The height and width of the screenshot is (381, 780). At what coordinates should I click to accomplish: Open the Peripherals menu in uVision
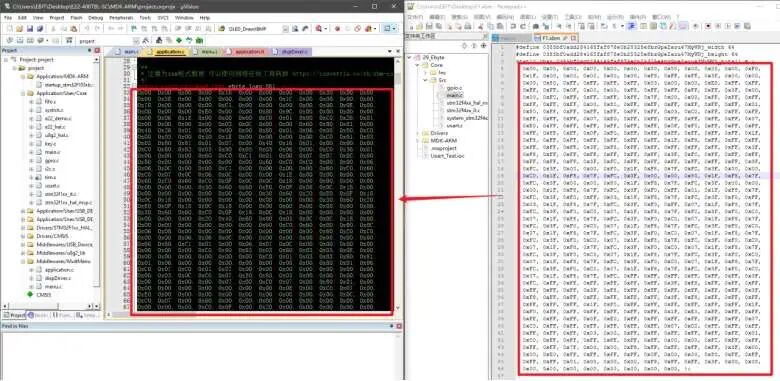pos(121,17)
